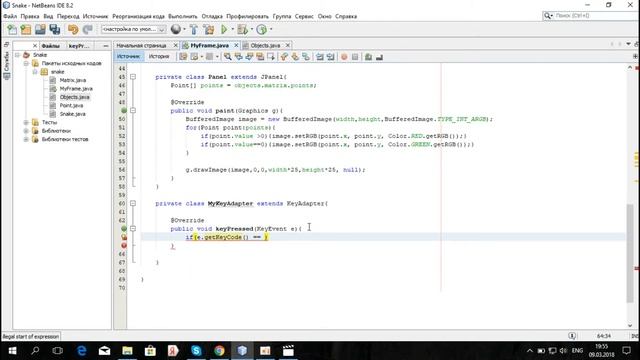The width and height of the screenshot is (640, 360).
Task: Fold the paint method code block
Action: tap(133, 111)
